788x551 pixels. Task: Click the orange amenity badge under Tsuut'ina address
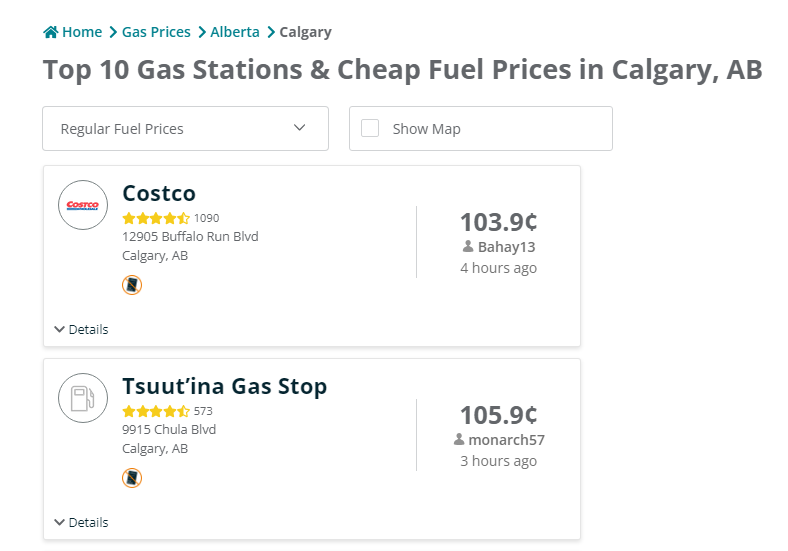(132, 478)
